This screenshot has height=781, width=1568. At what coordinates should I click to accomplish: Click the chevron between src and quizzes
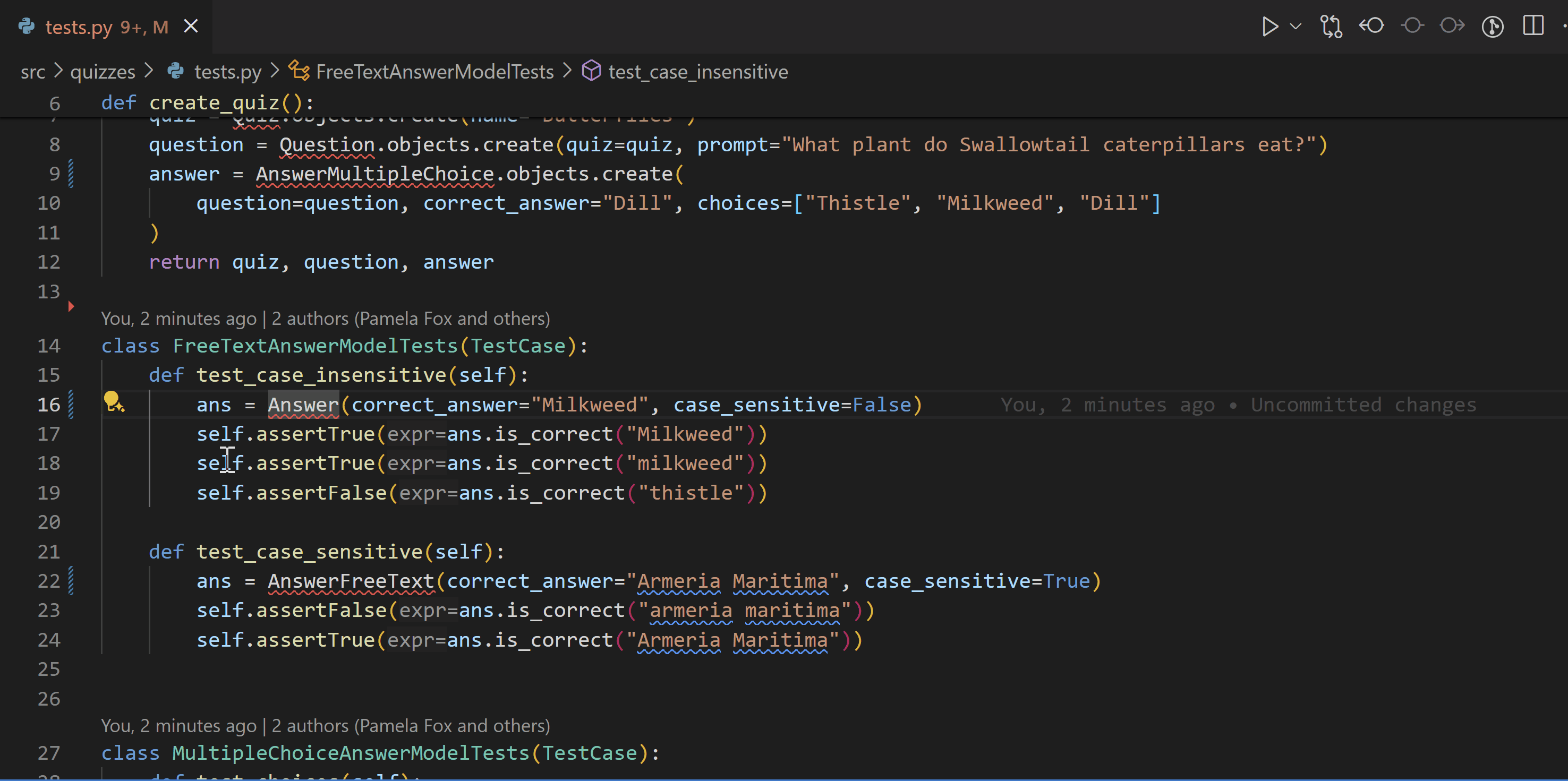58,71
